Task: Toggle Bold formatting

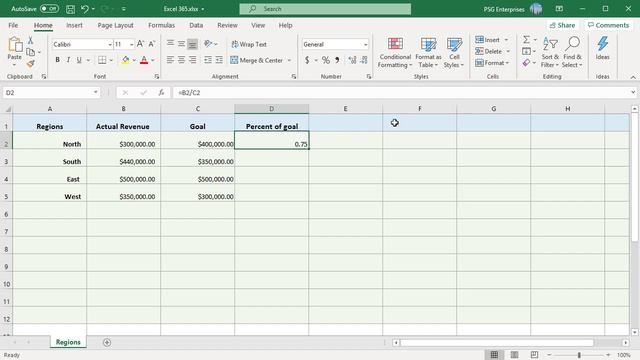Action: tap(58, 60)
